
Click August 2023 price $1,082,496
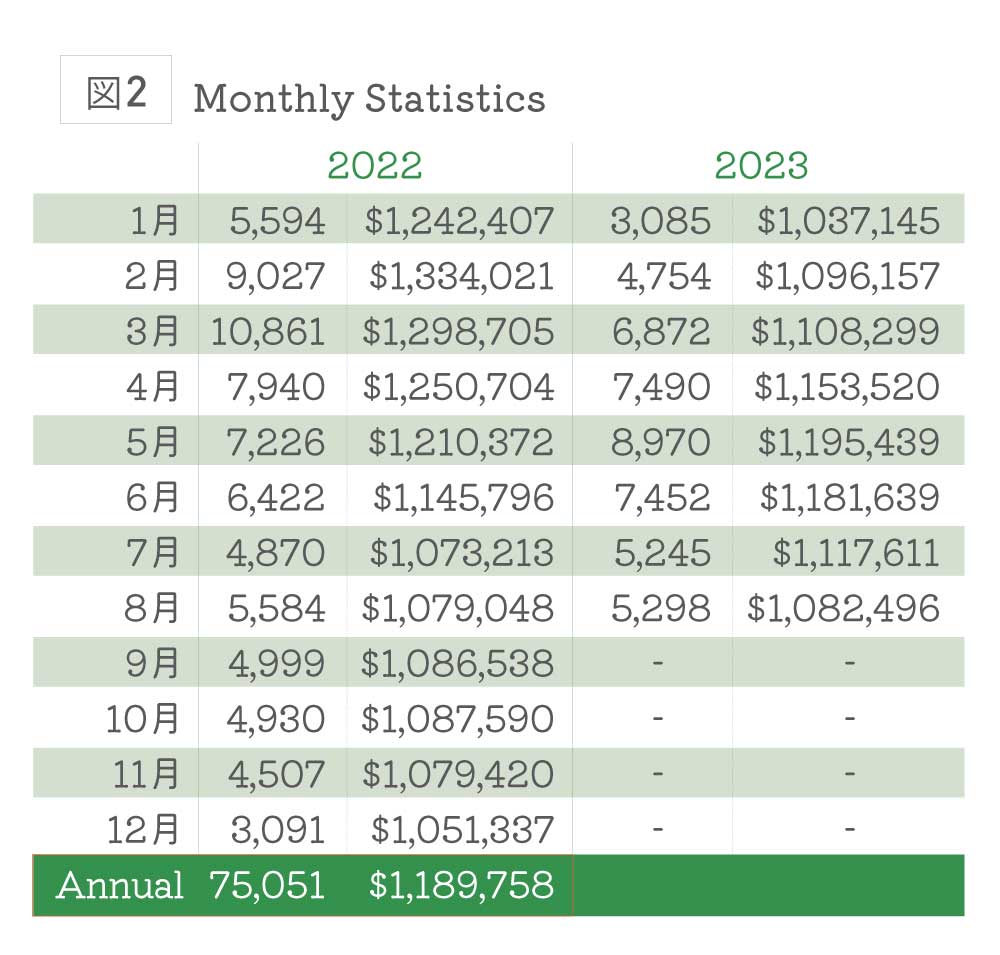pyautogui.click(x=843, y=608)
